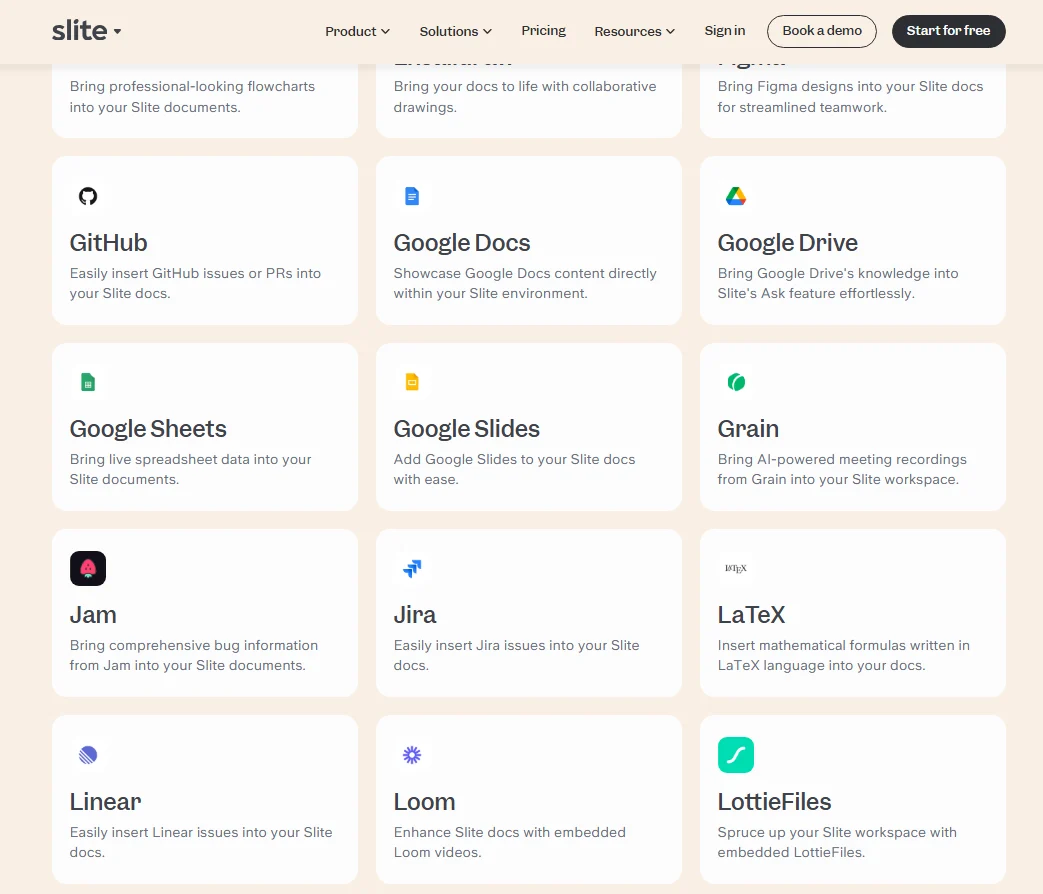Screen dimensions: 1043x894
Task: Click the Grain green leaf icon
Action: [x=736, y=382]
